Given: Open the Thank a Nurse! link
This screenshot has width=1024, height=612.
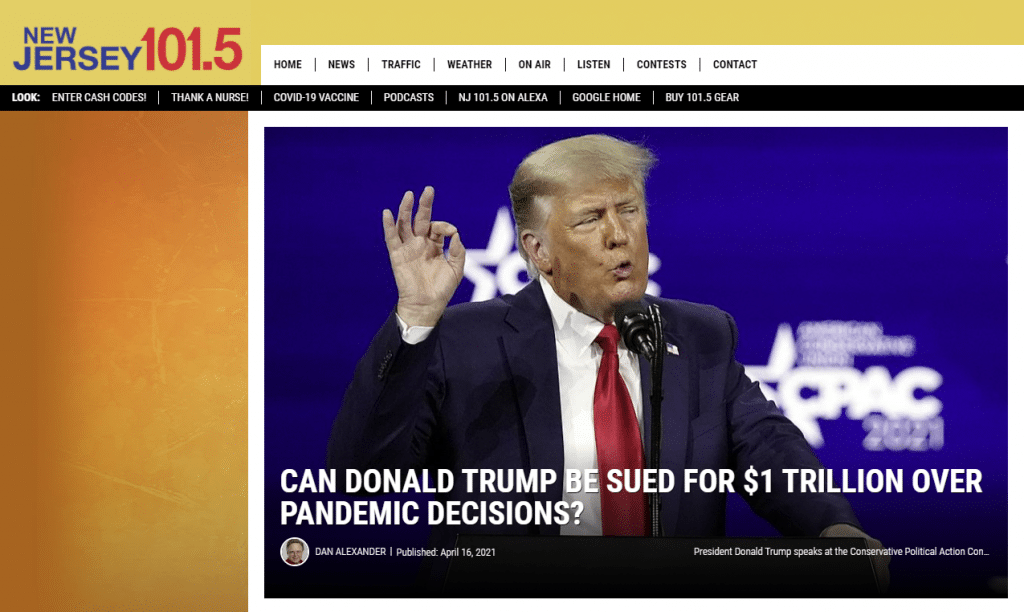Looking at the screenshot, I should pyautogui.click(x=210, y=97).
